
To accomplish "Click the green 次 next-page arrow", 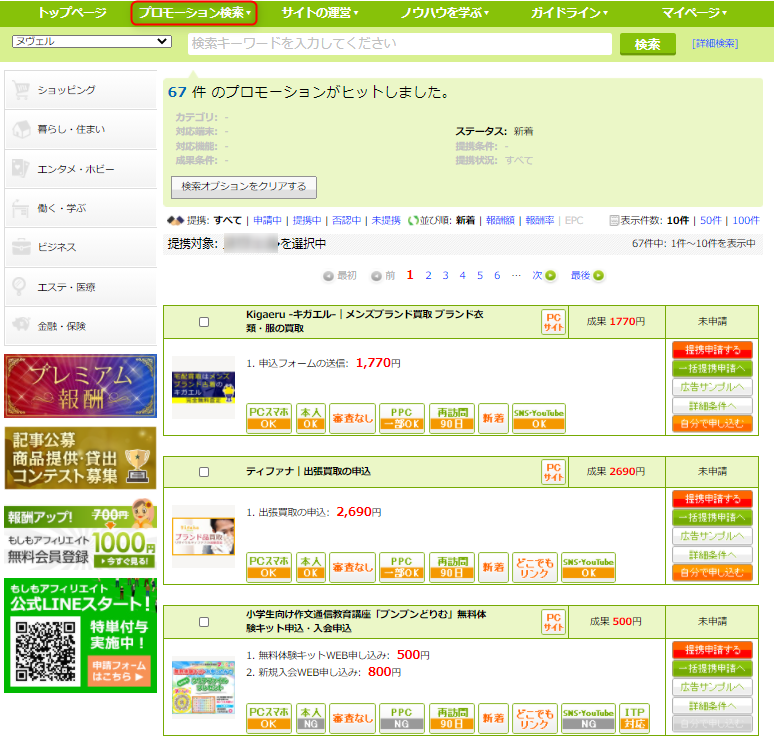I will (550, 275).
